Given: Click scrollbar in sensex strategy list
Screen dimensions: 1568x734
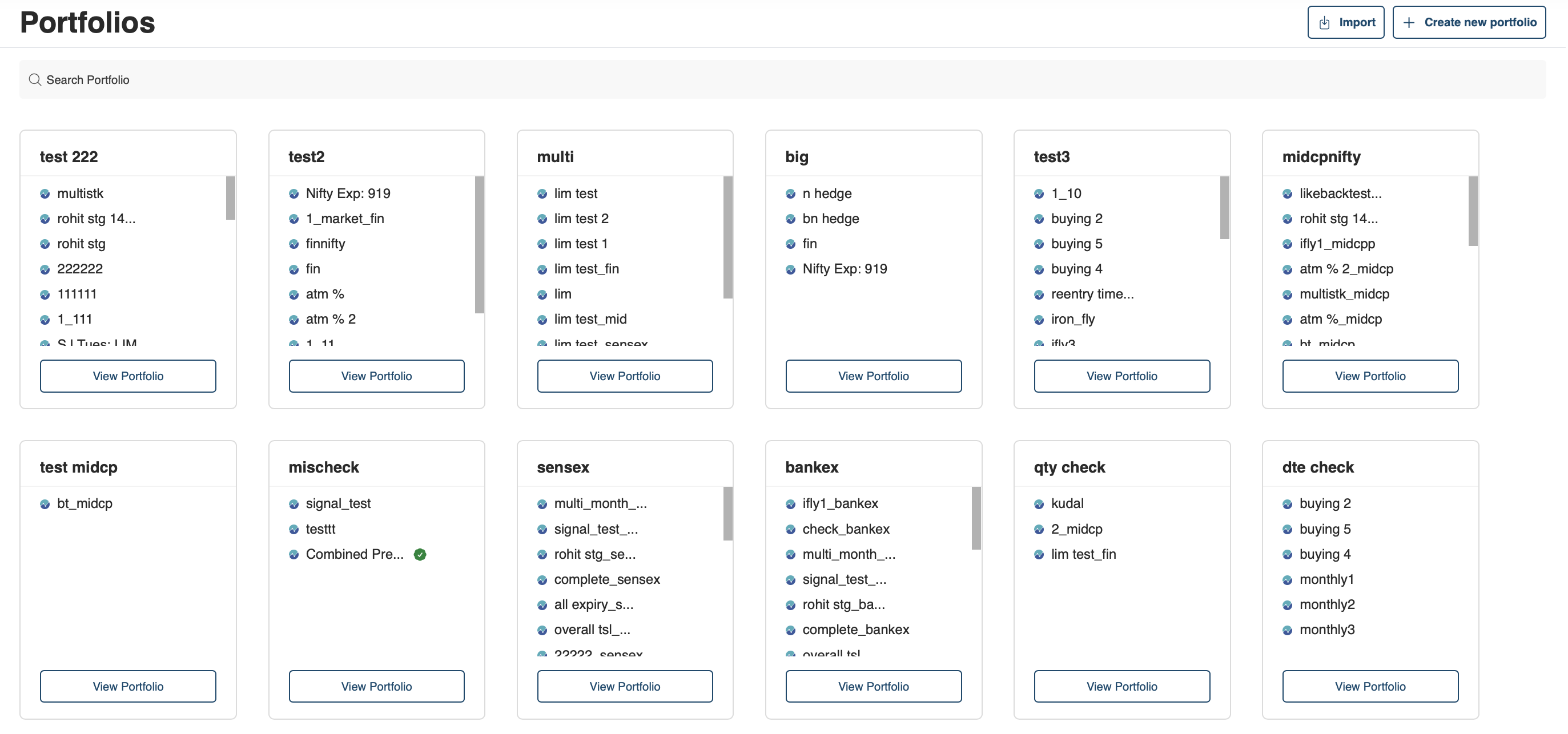Looking at the screenshot, I should [727, 513].
